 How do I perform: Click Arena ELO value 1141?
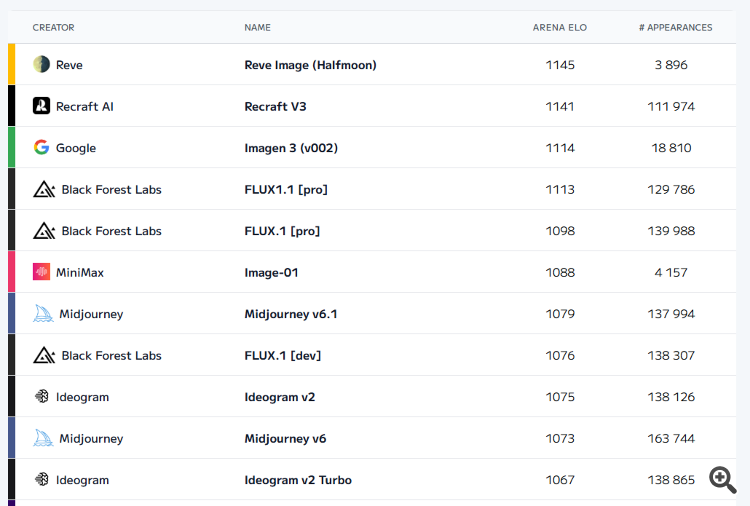click(x=560, y=106)
